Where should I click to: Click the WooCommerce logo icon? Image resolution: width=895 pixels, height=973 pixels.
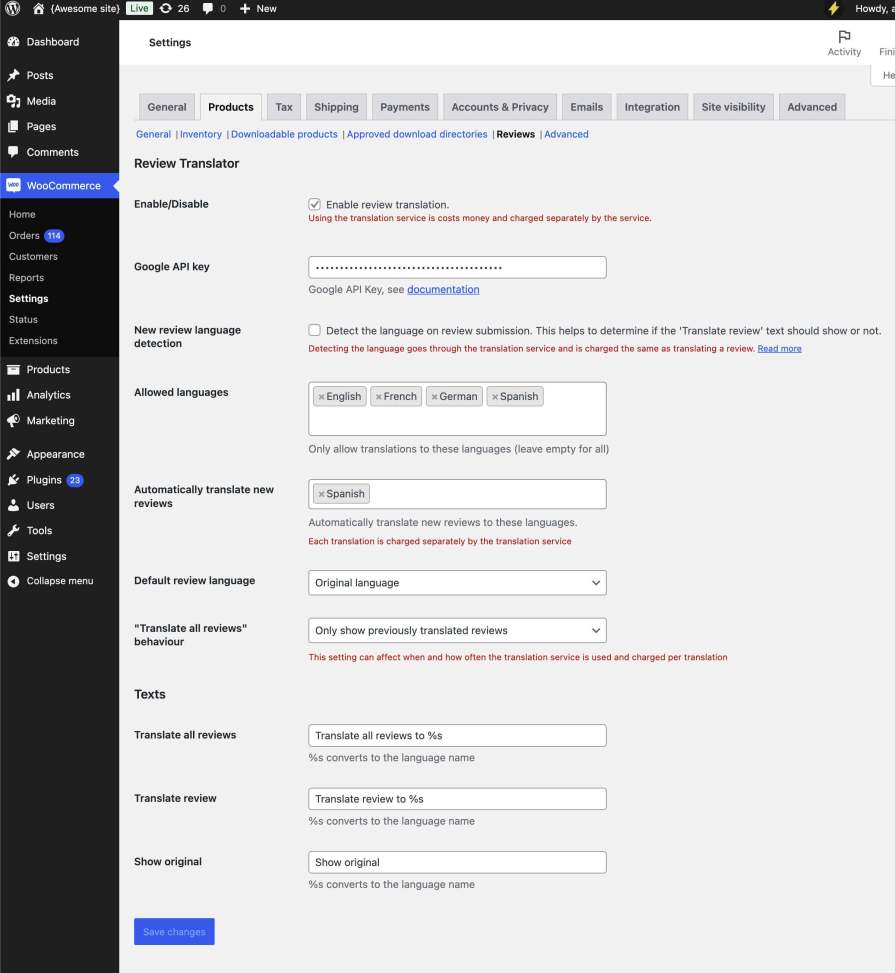(14, 186)
